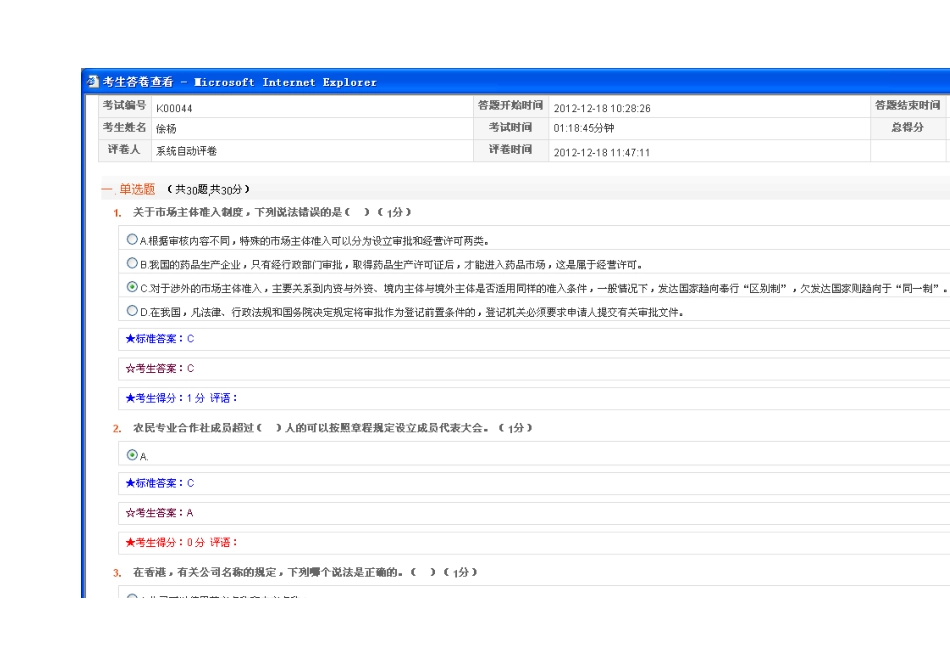Click the grader value 系统自动评卷
The height and width of the screenshot is (672, 950).
(186, 152)
